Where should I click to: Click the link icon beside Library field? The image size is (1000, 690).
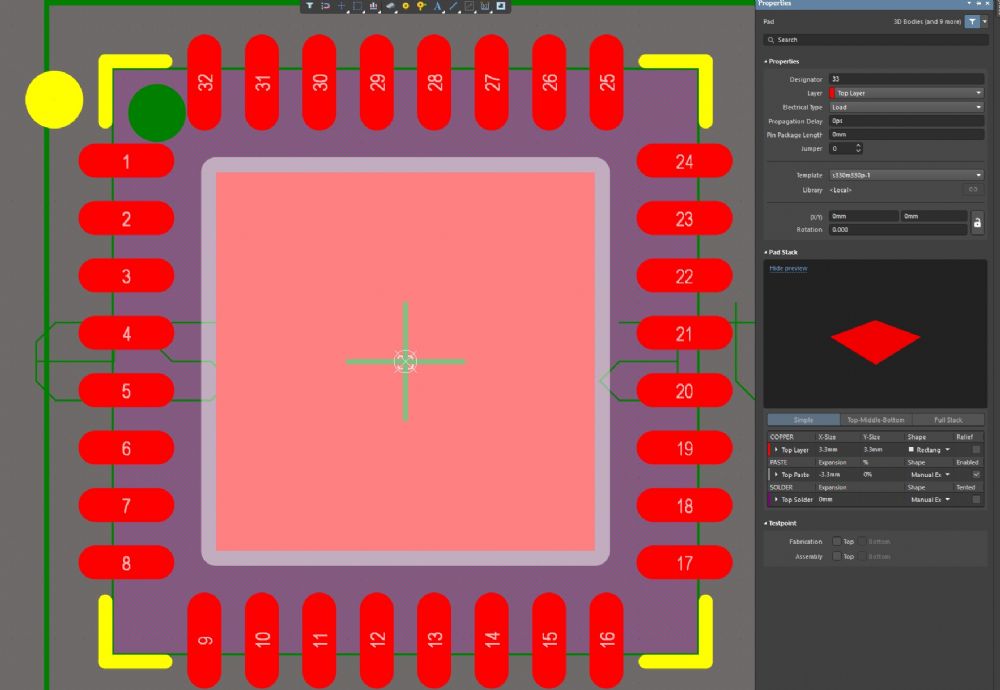[973, 189]
